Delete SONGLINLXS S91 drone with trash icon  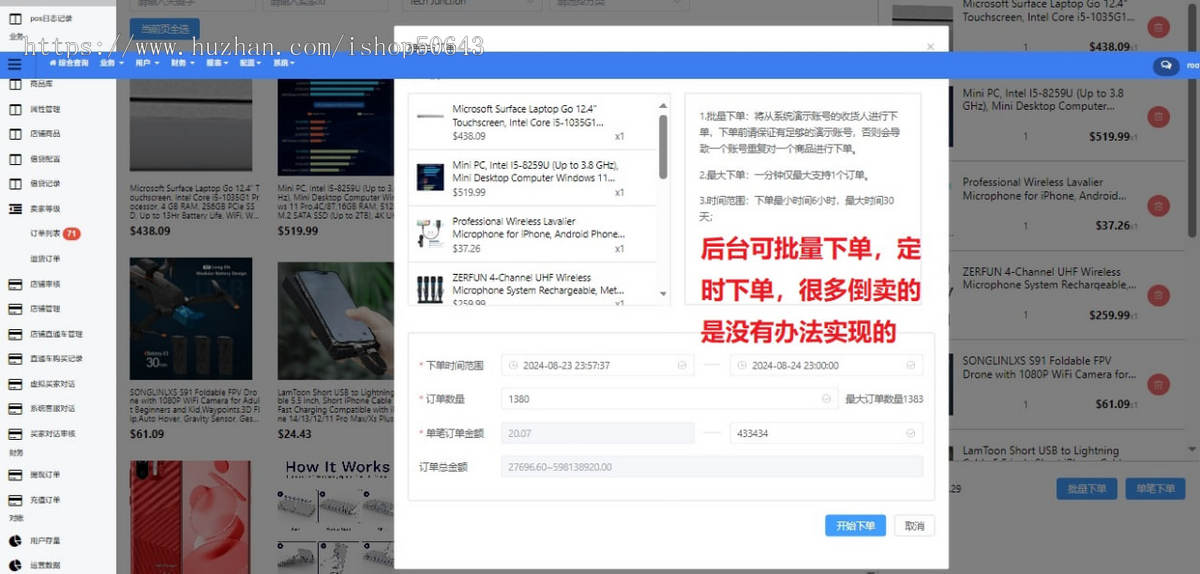[x=1158, y=384]
